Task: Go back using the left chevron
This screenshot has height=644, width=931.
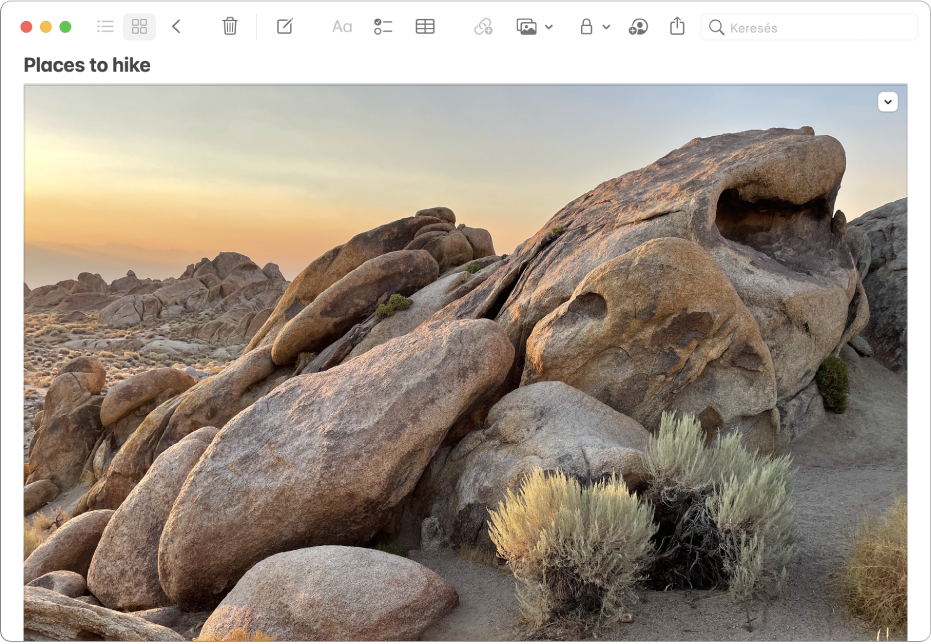Action: point(176,27)
